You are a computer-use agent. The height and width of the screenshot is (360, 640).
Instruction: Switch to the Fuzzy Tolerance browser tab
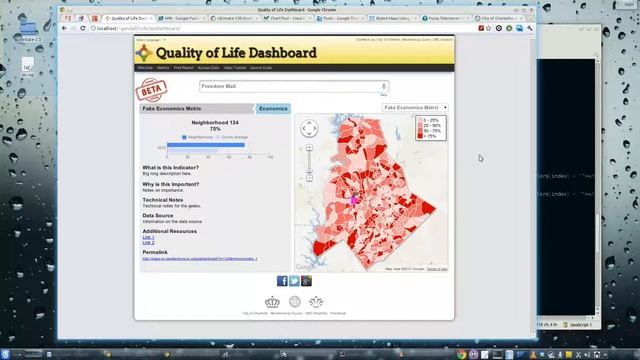[x=446, y=18]
